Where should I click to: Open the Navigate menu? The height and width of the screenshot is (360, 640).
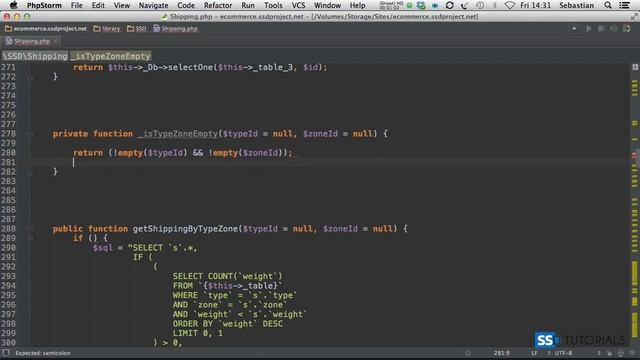pos(153,5)
